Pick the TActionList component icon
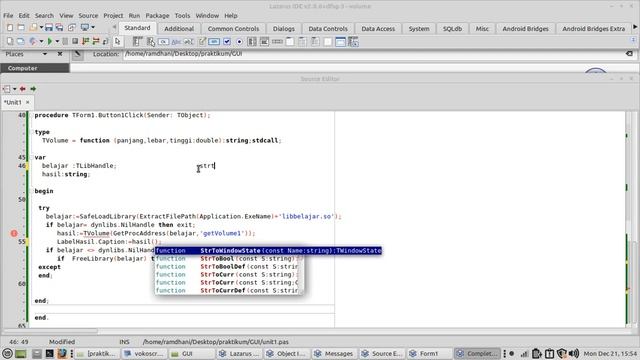Viewport: 640px width, 360px height. coord(353,41)
